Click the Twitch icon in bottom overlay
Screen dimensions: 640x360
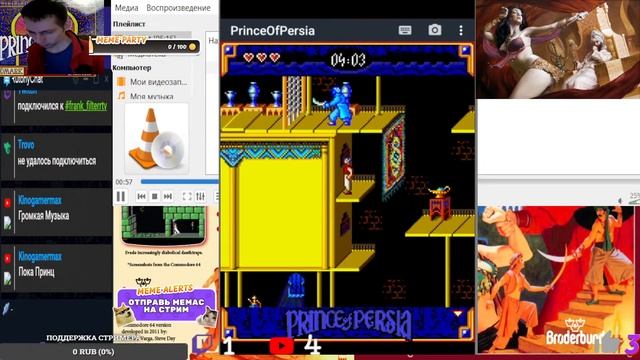click(x=202, y=344)
